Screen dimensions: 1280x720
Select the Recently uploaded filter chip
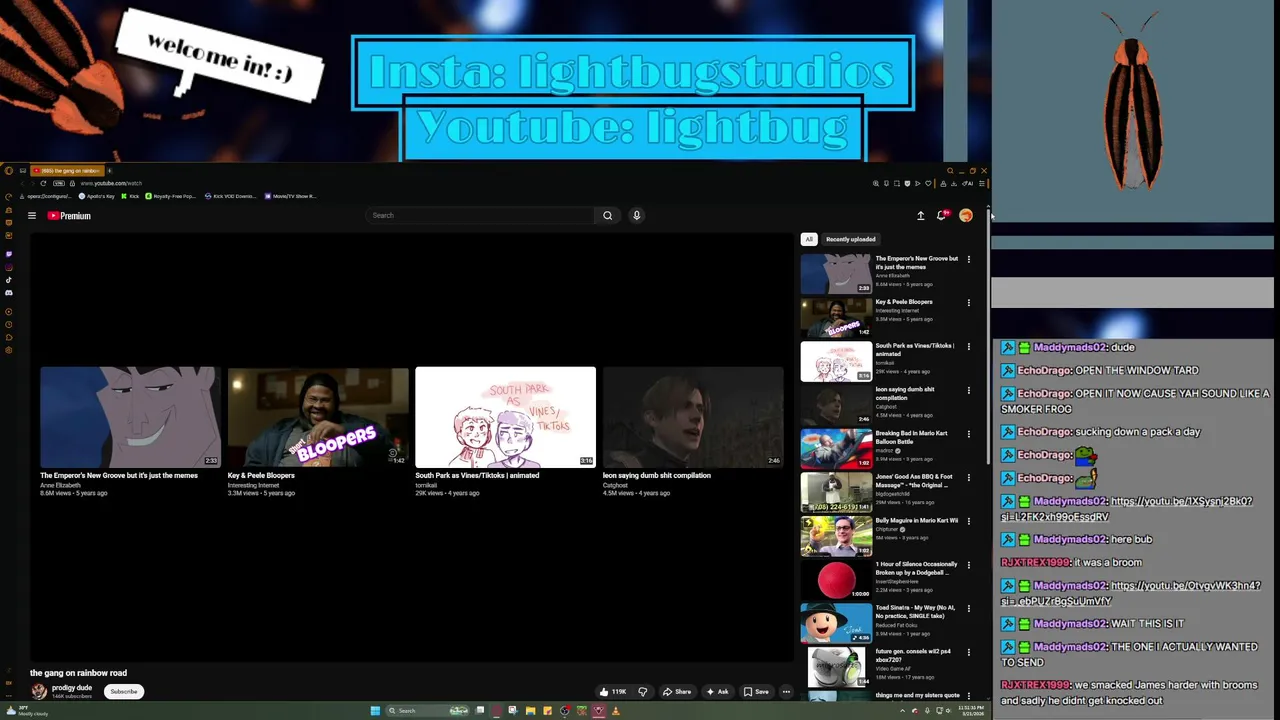[x=851, y=239]
